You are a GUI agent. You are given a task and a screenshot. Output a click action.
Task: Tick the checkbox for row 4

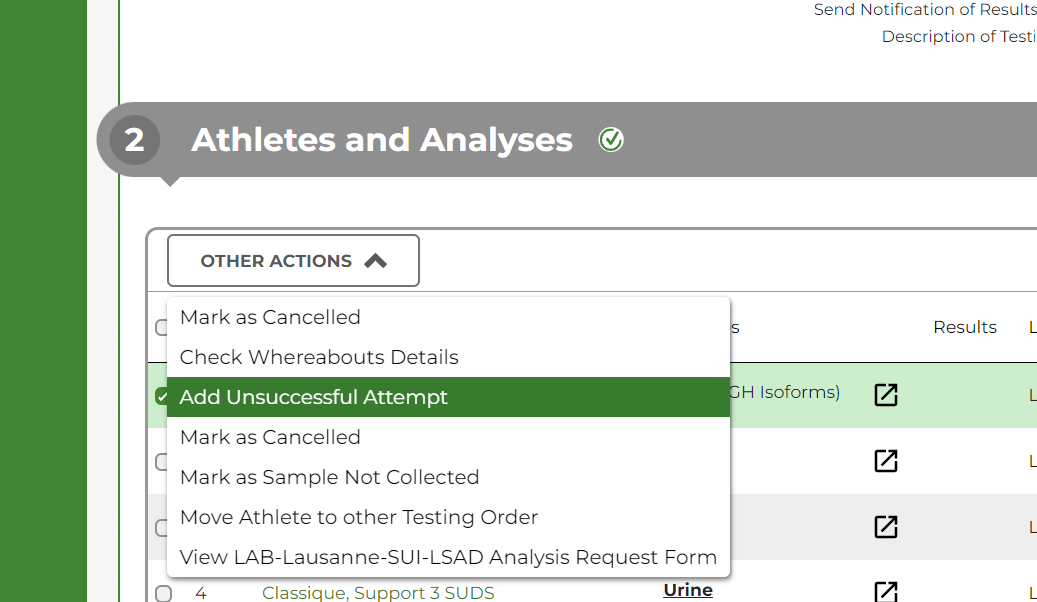point(163,593)
